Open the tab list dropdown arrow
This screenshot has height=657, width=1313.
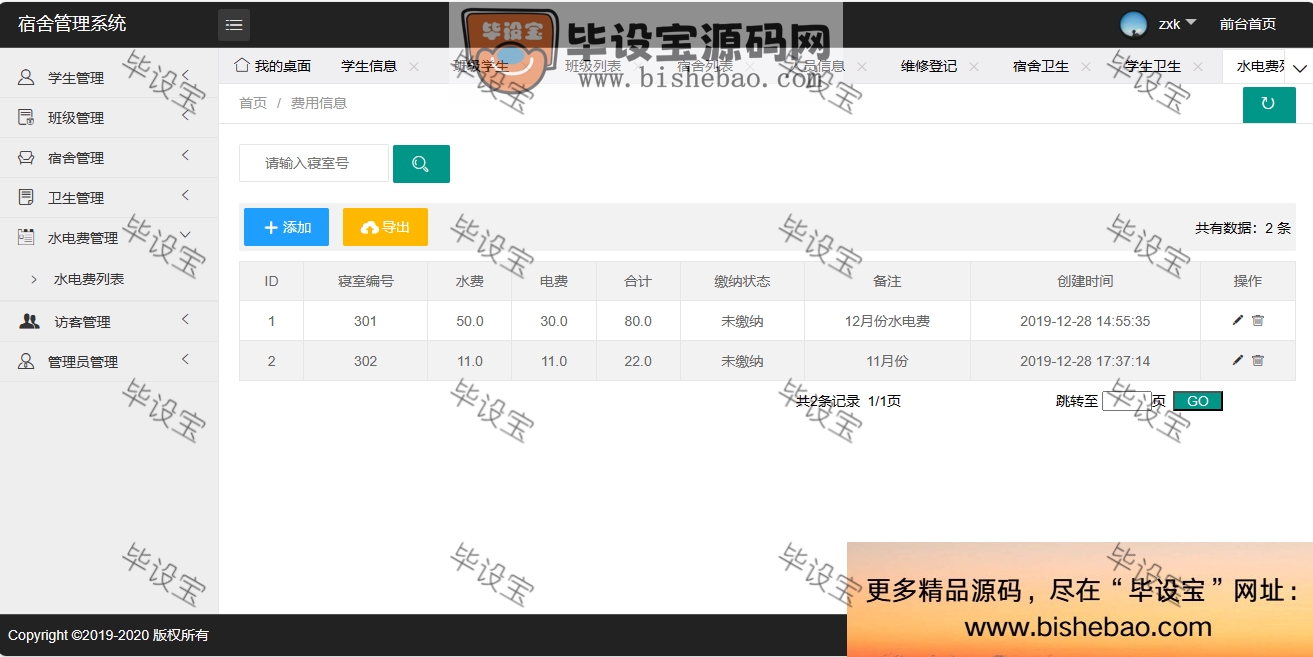[x=1300, y=68]
